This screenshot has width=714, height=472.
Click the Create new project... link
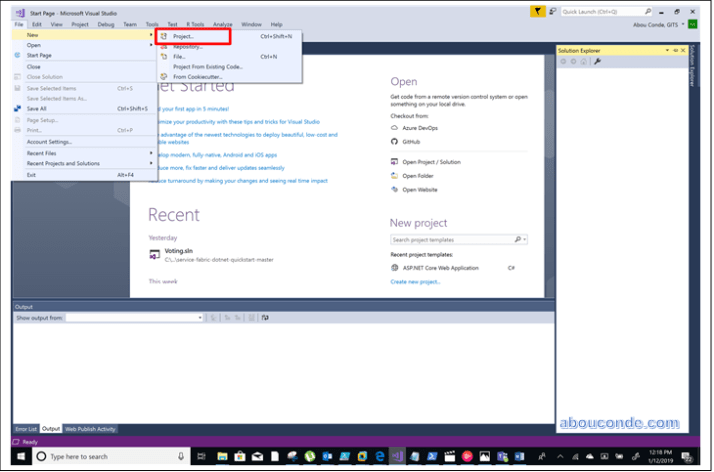click(415, 282)
